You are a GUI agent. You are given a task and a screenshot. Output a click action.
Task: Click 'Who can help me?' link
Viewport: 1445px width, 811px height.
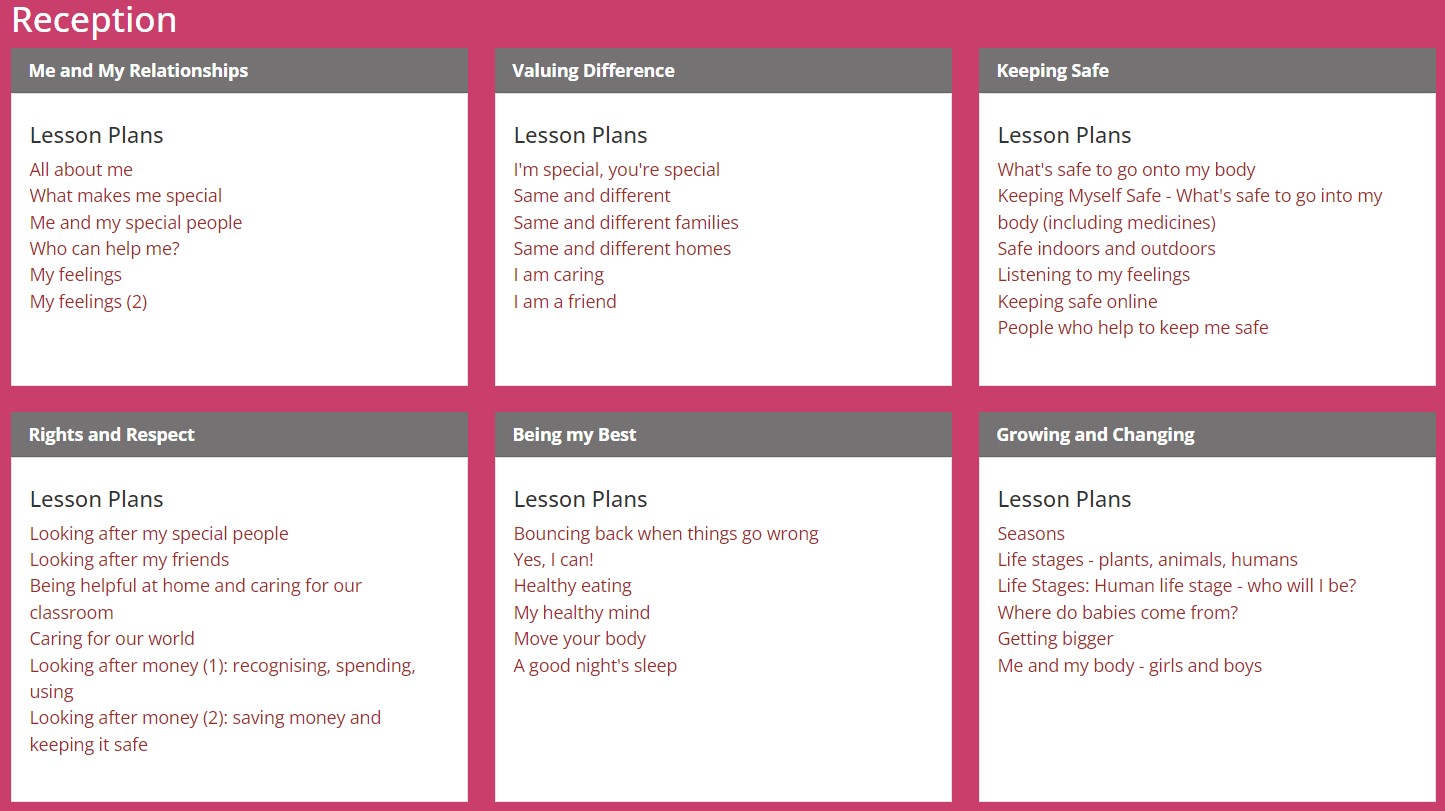[x=105, y=248]
